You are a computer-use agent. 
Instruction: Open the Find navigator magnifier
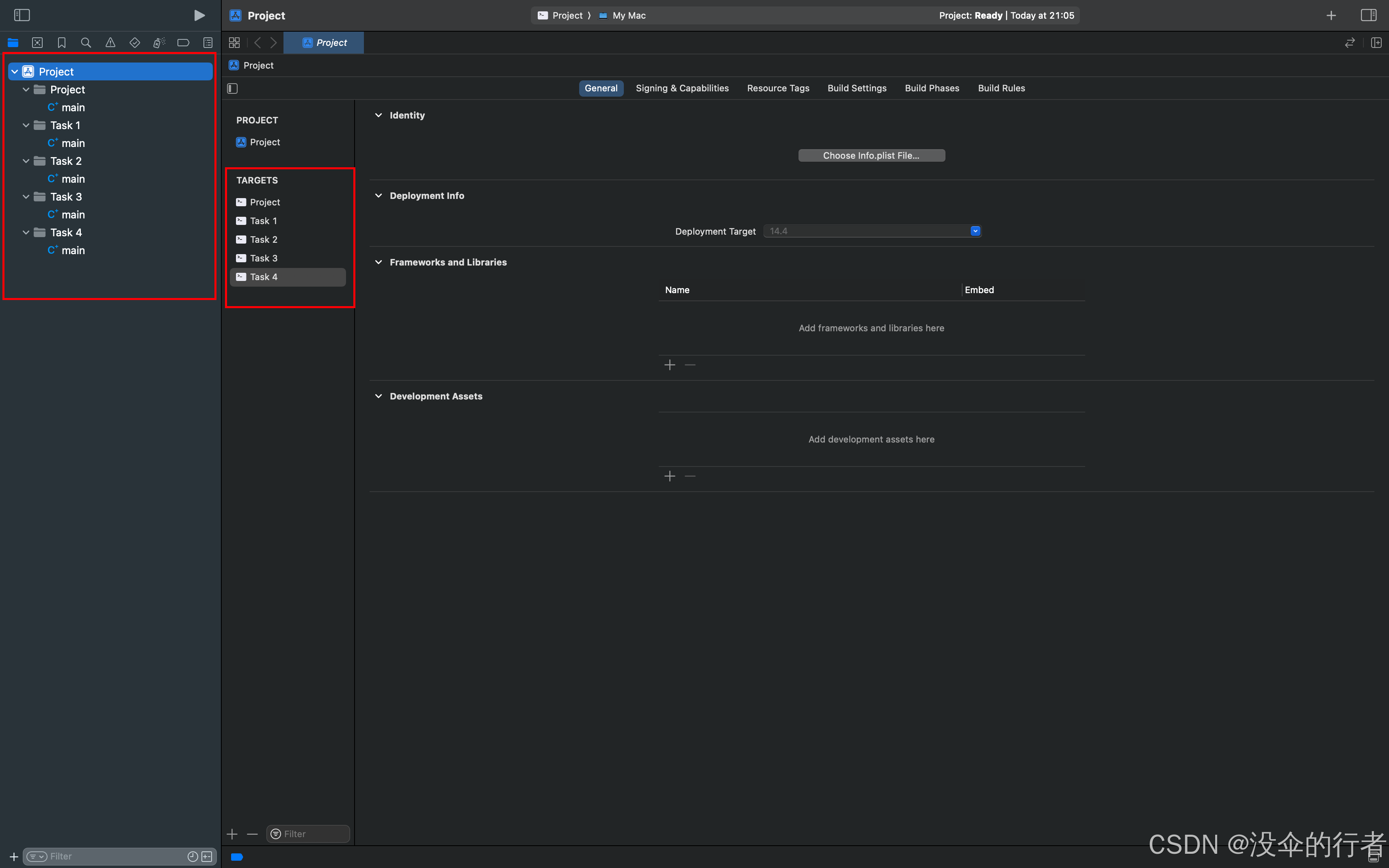[x=86, y=43]
